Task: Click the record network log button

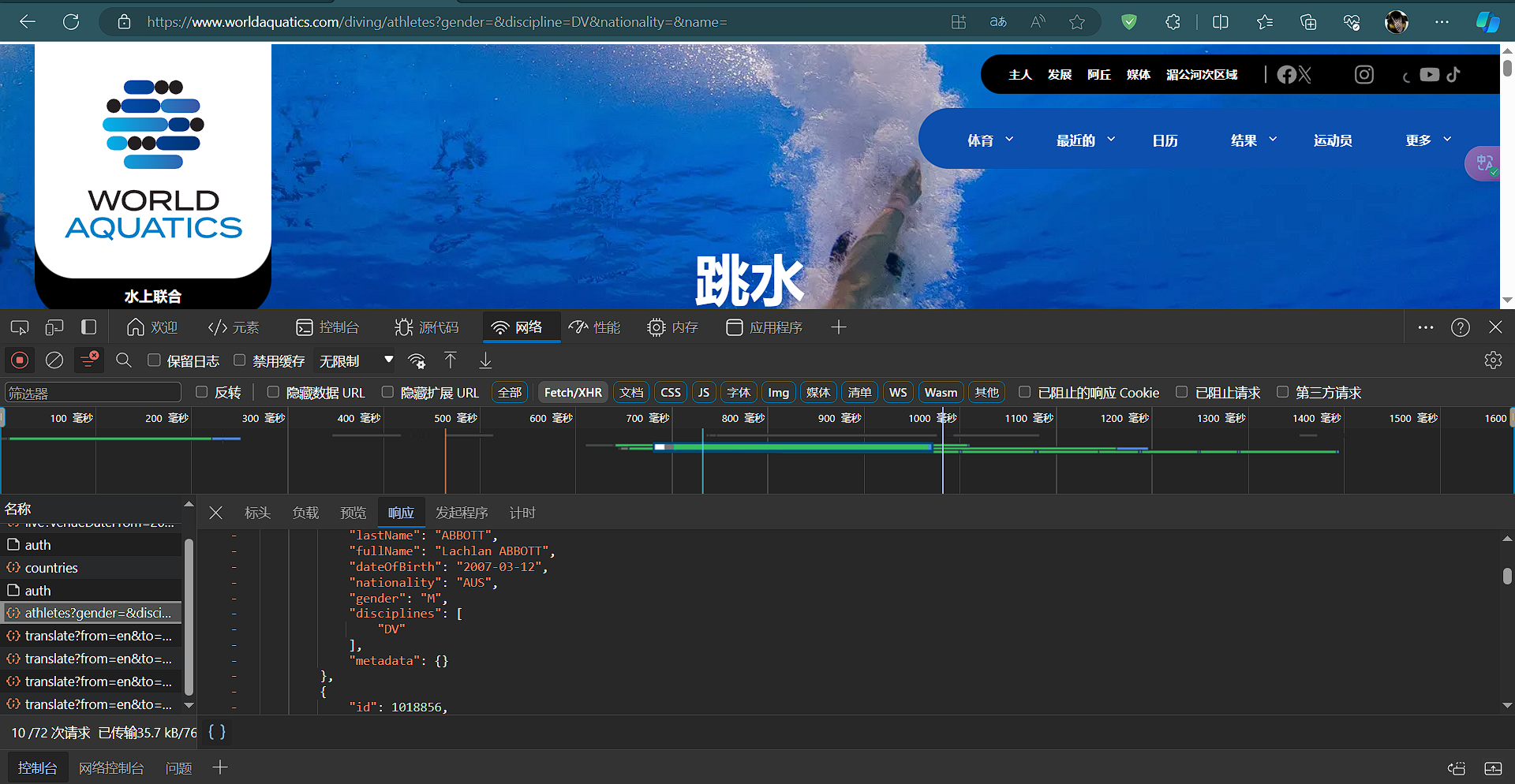Action: [x=20, y=360]
